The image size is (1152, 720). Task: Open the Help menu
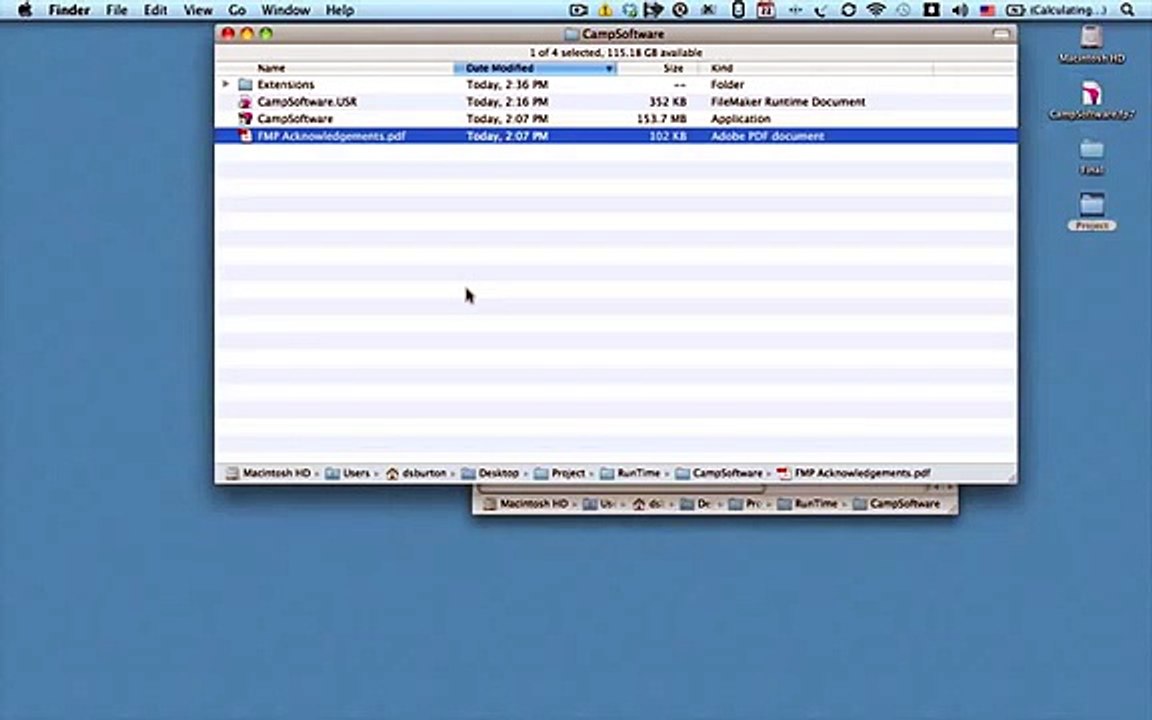(339, 10)
